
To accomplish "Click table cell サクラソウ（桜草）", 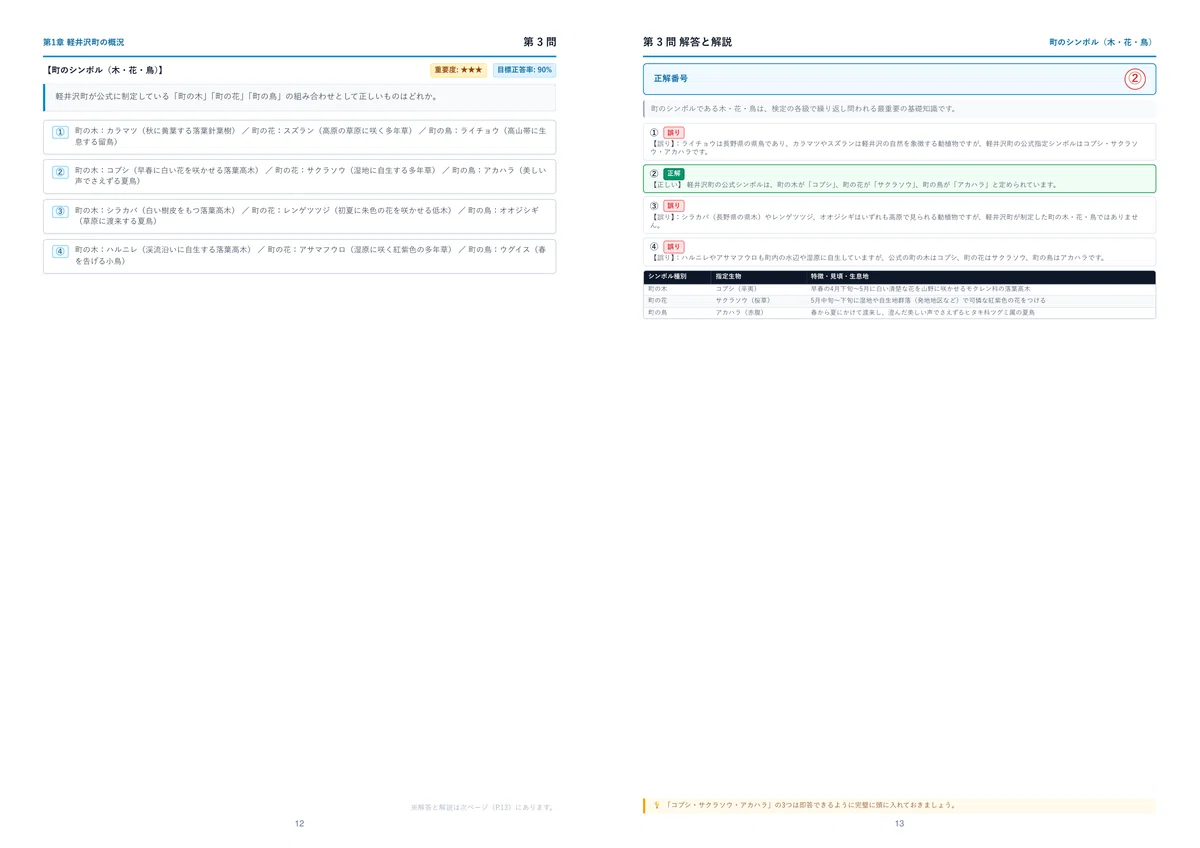I will click(x=743, y=300).
